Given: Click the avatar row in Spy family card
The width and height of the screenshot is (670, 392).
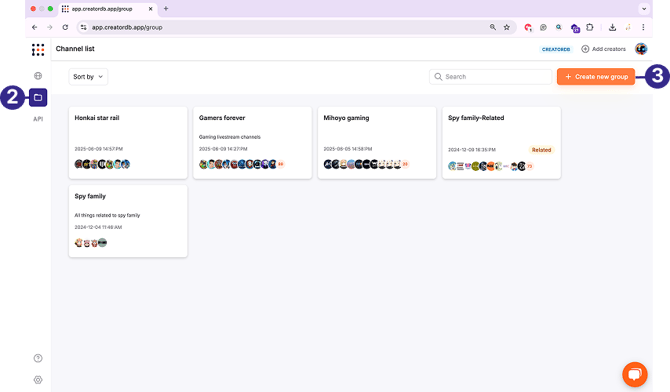Looking at the screenshot, I should click(91, 243).
